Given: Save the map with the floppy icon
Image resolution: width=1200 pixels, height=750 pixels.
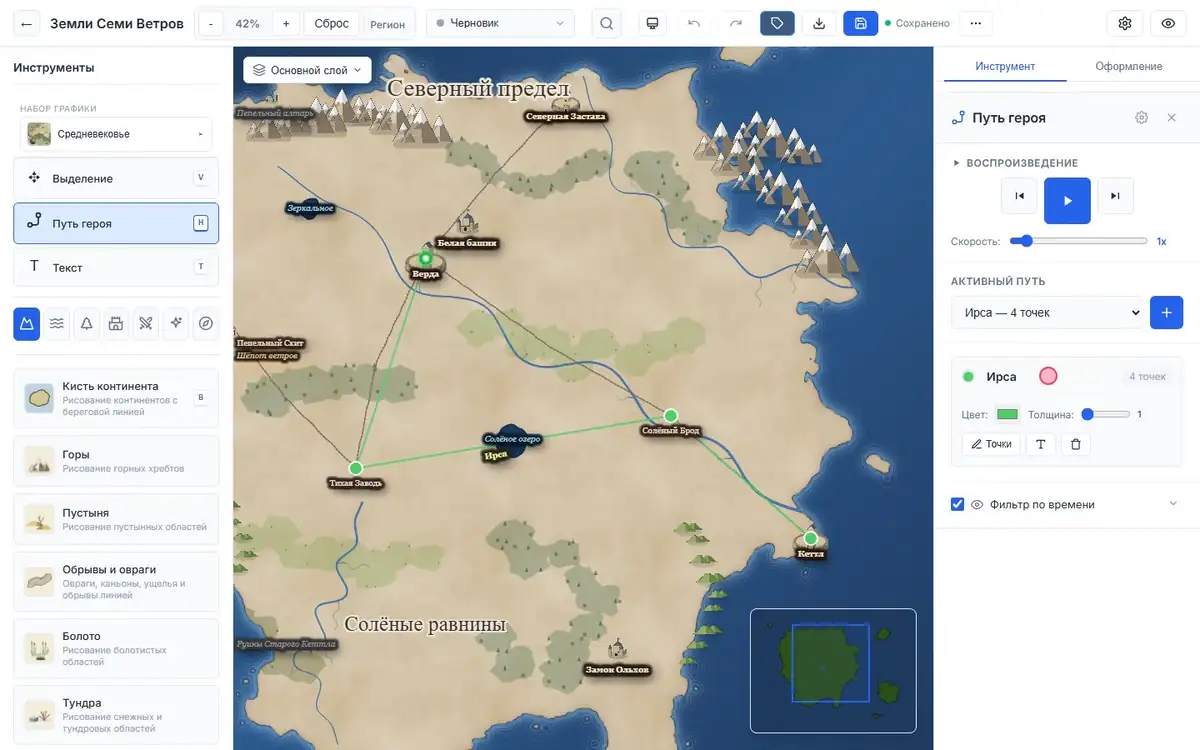Looking at the screenshot, I should 860,23.
